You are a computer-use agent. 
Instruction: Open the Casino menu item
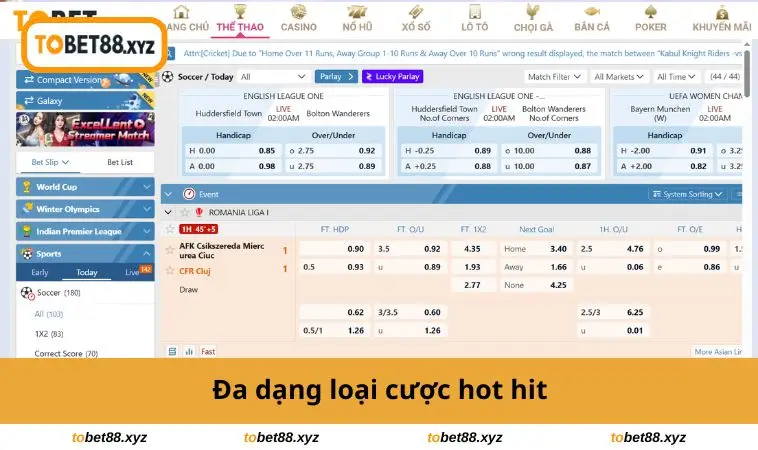click(299, 18)
